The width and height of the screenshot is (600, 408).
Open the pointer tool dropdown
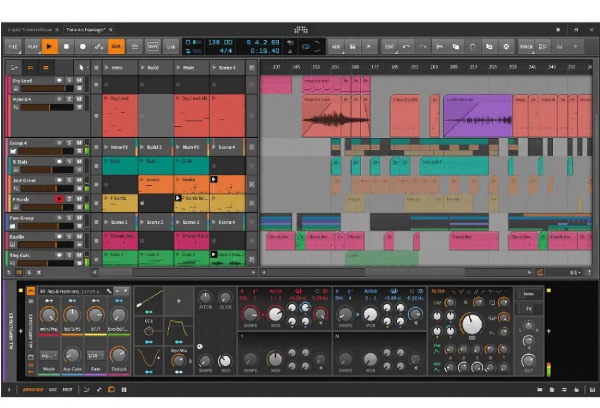coord(82,68)
